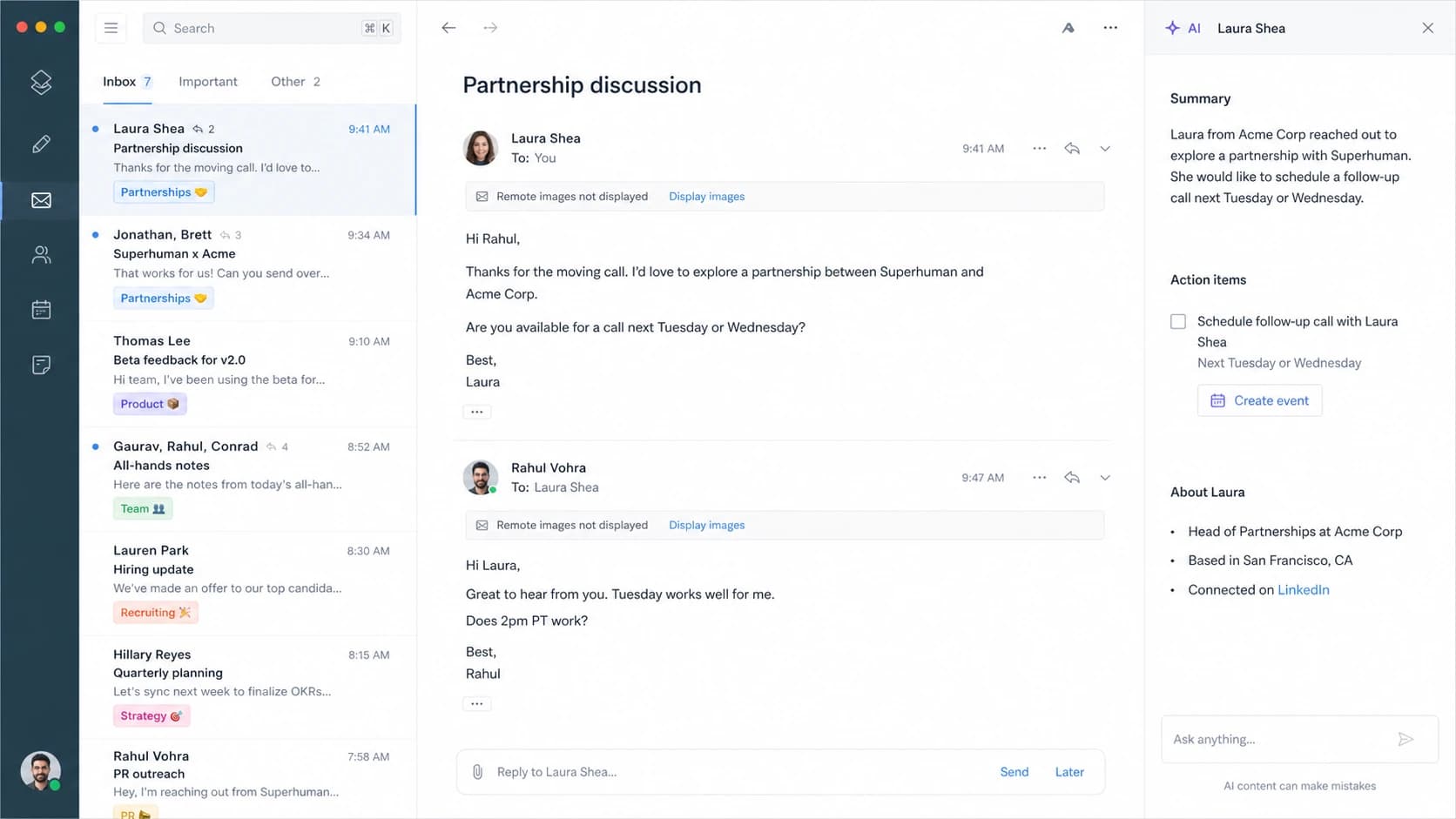Click the AI sparkle icon in side panel
The width and height of the screenshot is (1456, 819).
point(1173,28)
